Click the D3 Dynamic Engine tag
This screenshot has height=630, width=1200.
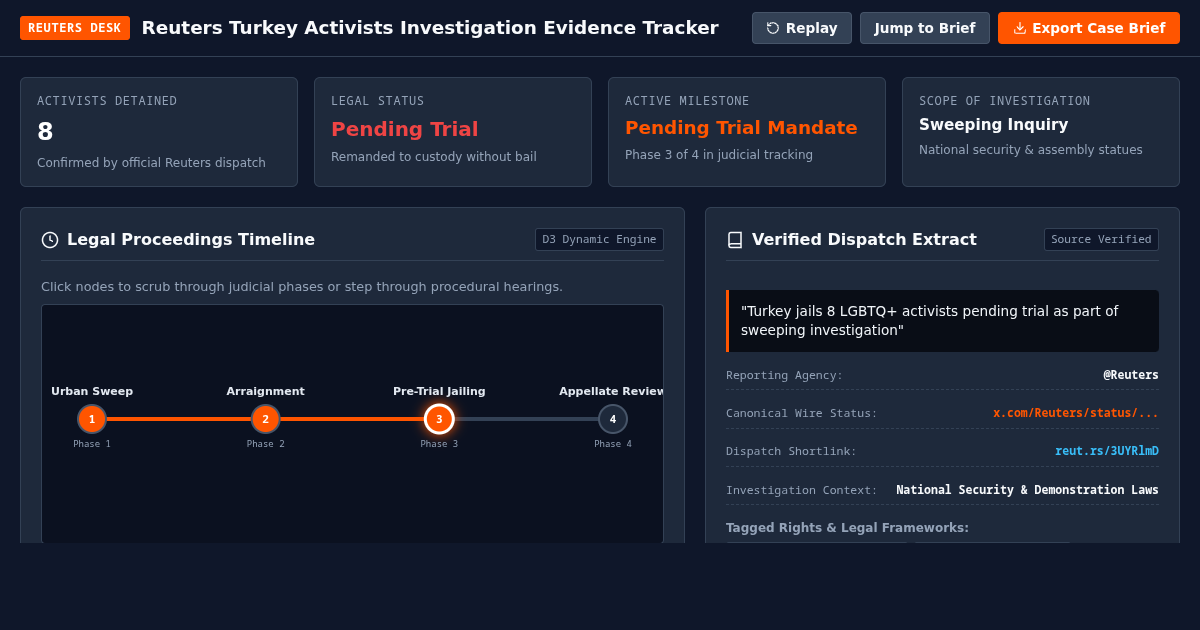click(599, 240)
